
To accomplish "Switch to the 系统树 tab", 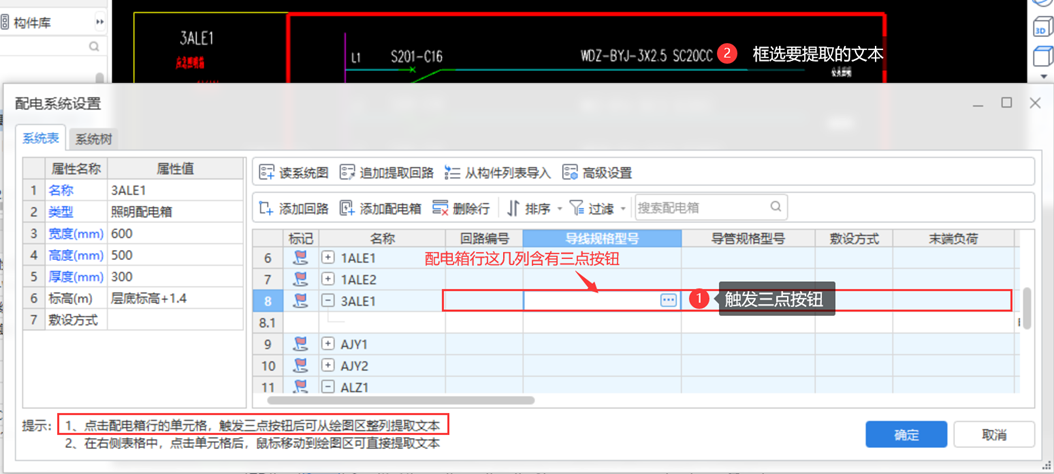I will pos(93,139).
